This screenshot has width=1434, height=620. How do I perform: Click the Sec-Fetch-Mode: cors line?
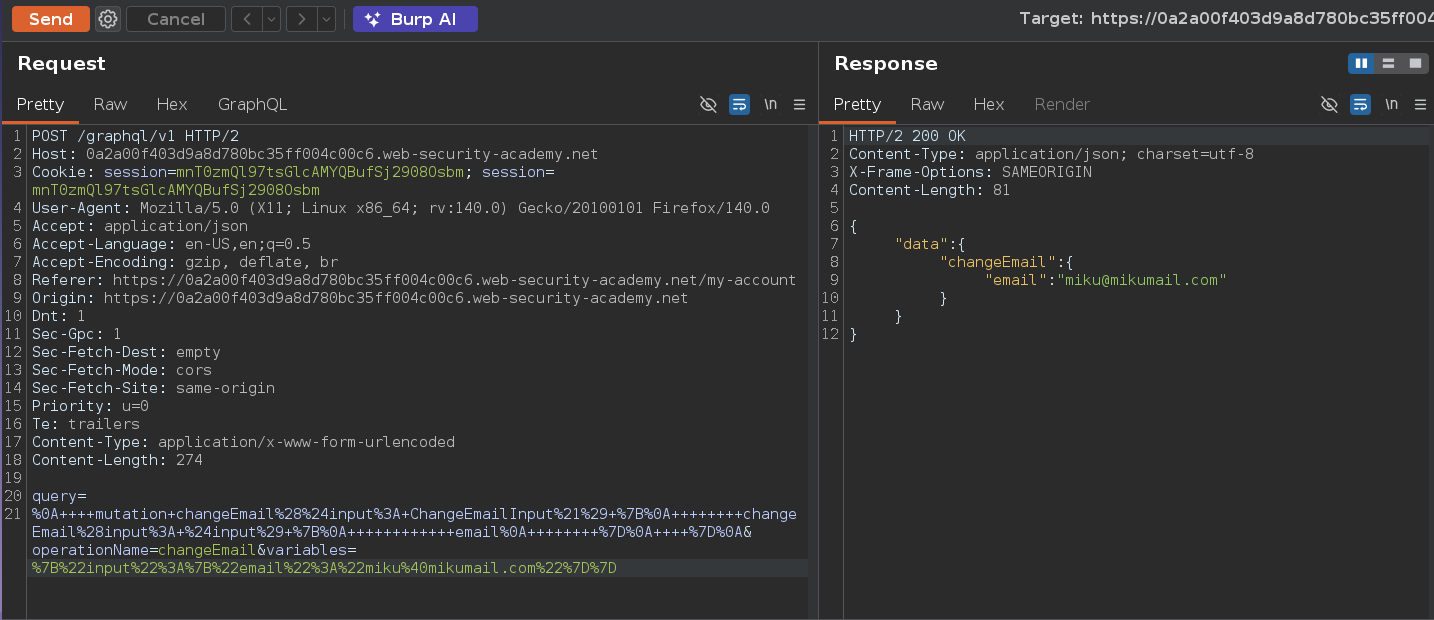click(x=122, y=370)
